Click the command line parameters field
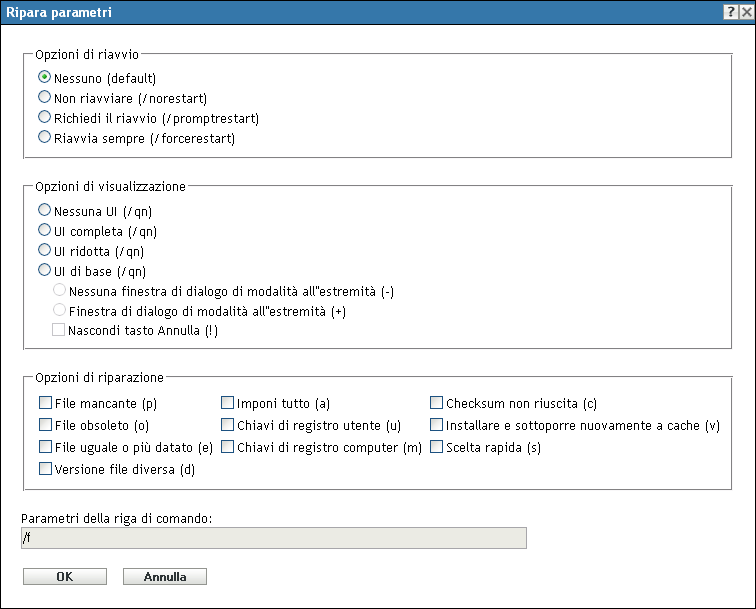This screenshot has width=756, height=609. pyautogui.click(x=273, y=539)
